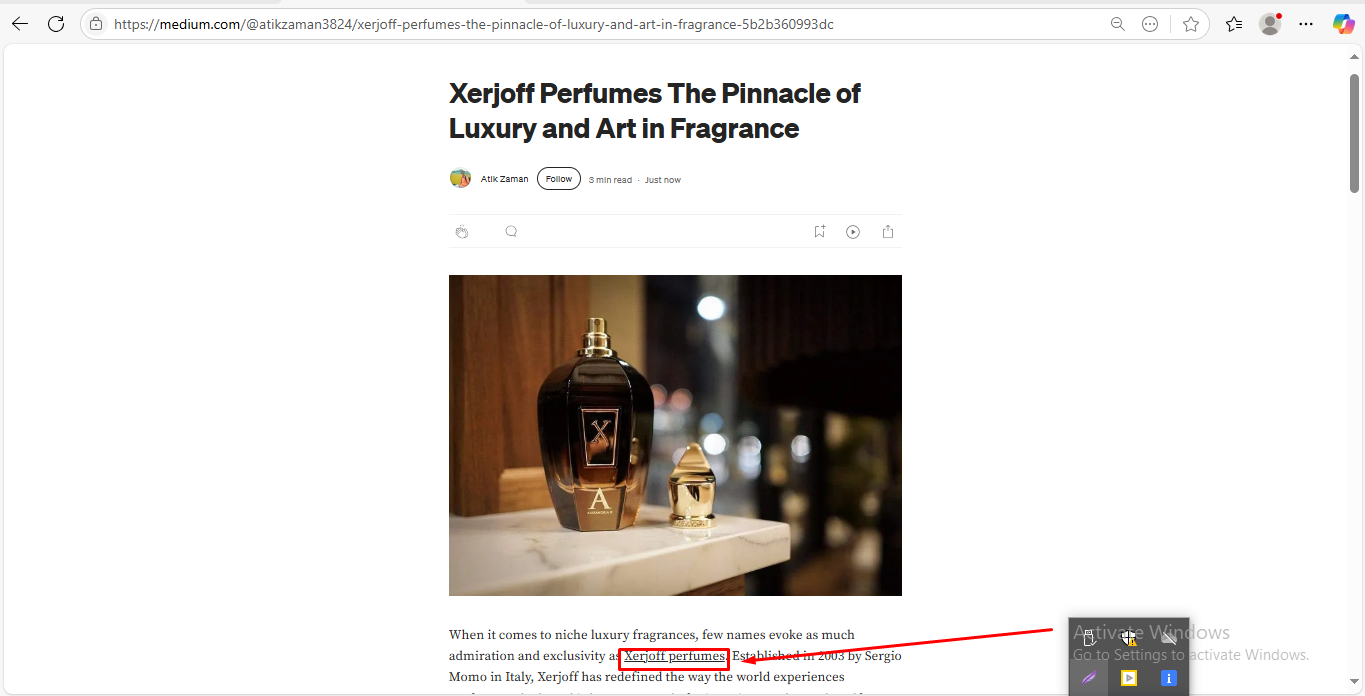Open the article comments bubble icon
Screen dimensions: 1365x696
coord(511,232)
